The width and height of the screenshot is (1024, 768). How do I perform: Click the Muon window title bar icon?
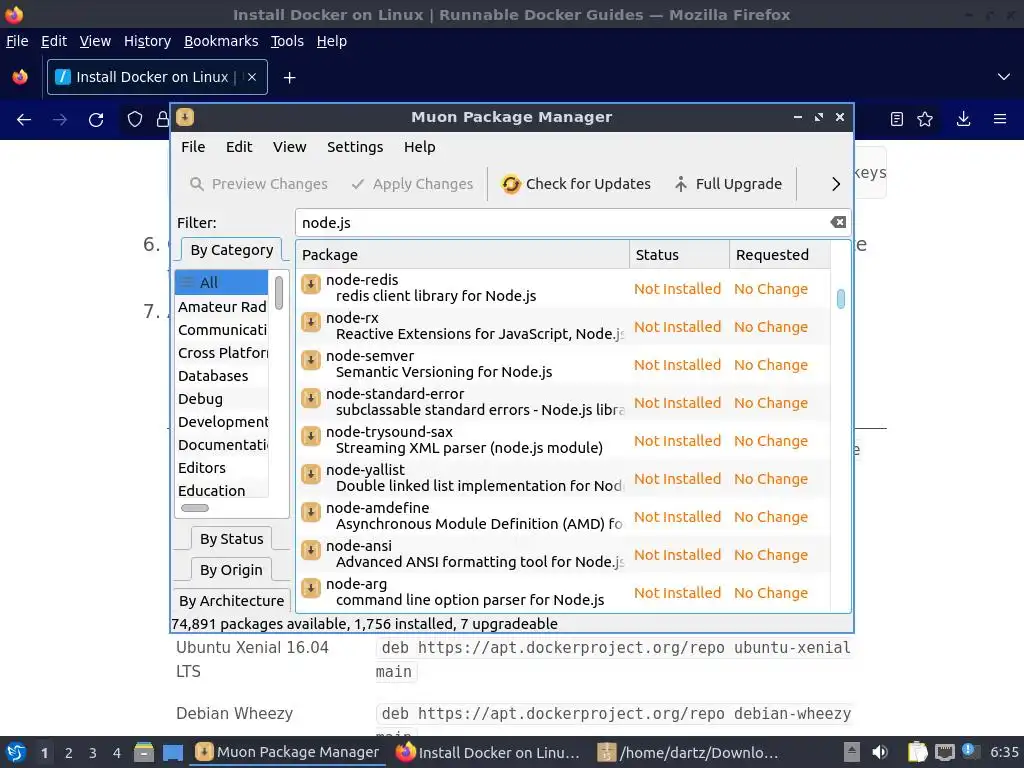[185, 117]
